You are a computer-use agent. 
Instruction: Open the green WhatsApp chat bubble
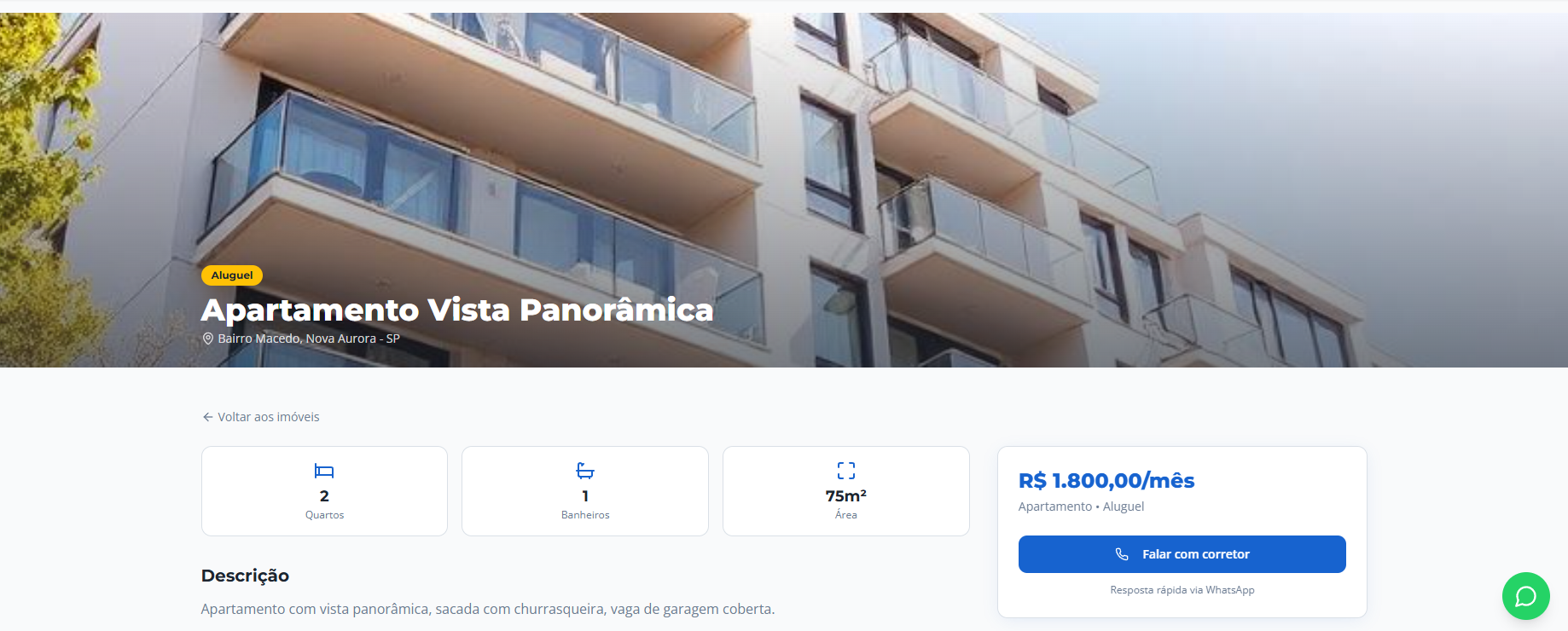coord(1525,596)
